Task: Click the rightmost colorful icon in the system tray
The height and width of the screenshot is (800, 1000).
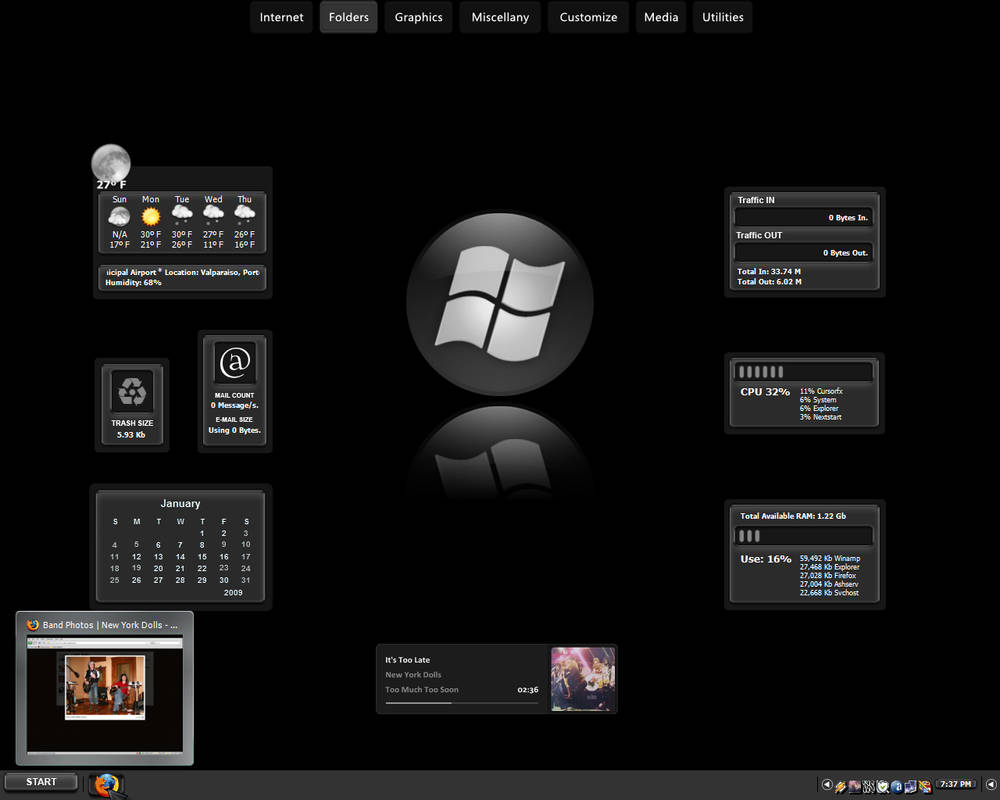Action: (x=924, y=785)
